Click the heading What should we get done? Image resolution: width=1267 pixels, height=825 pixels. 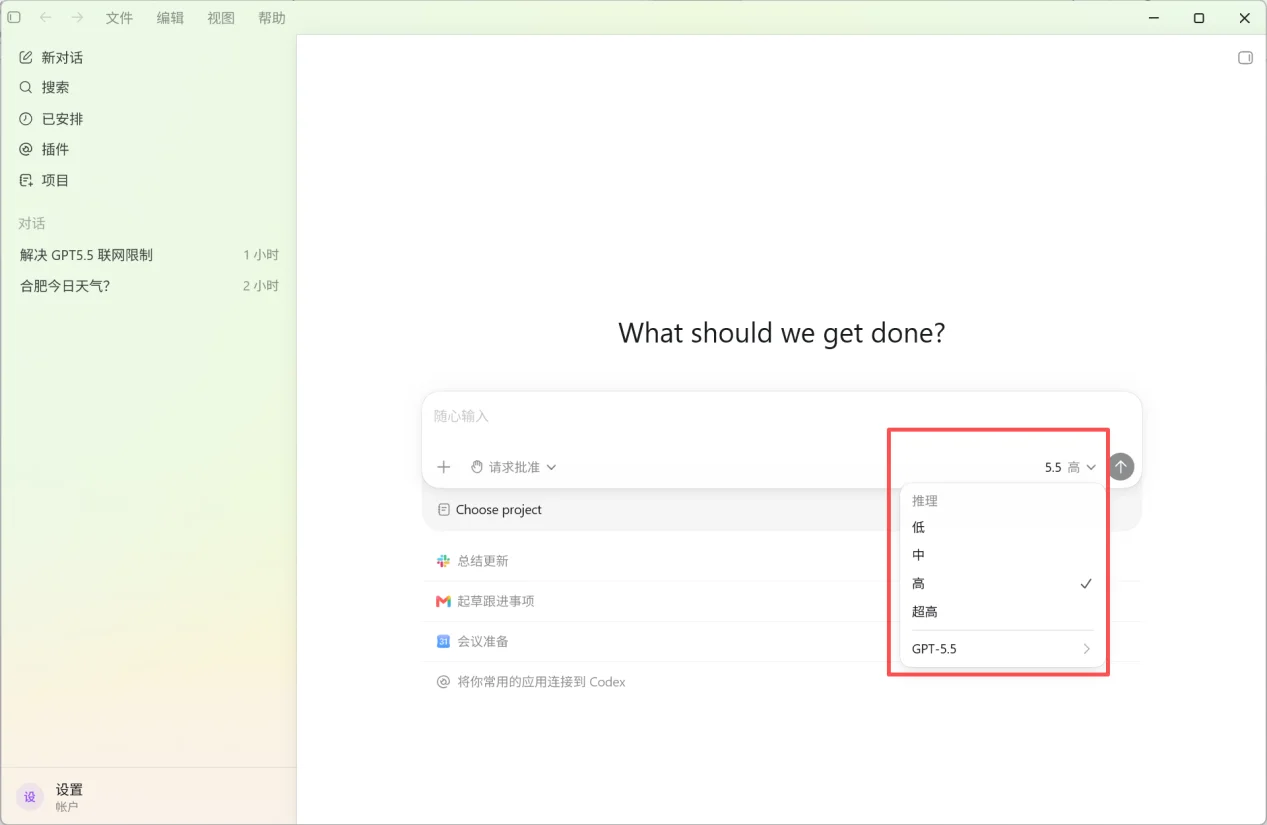781,333
